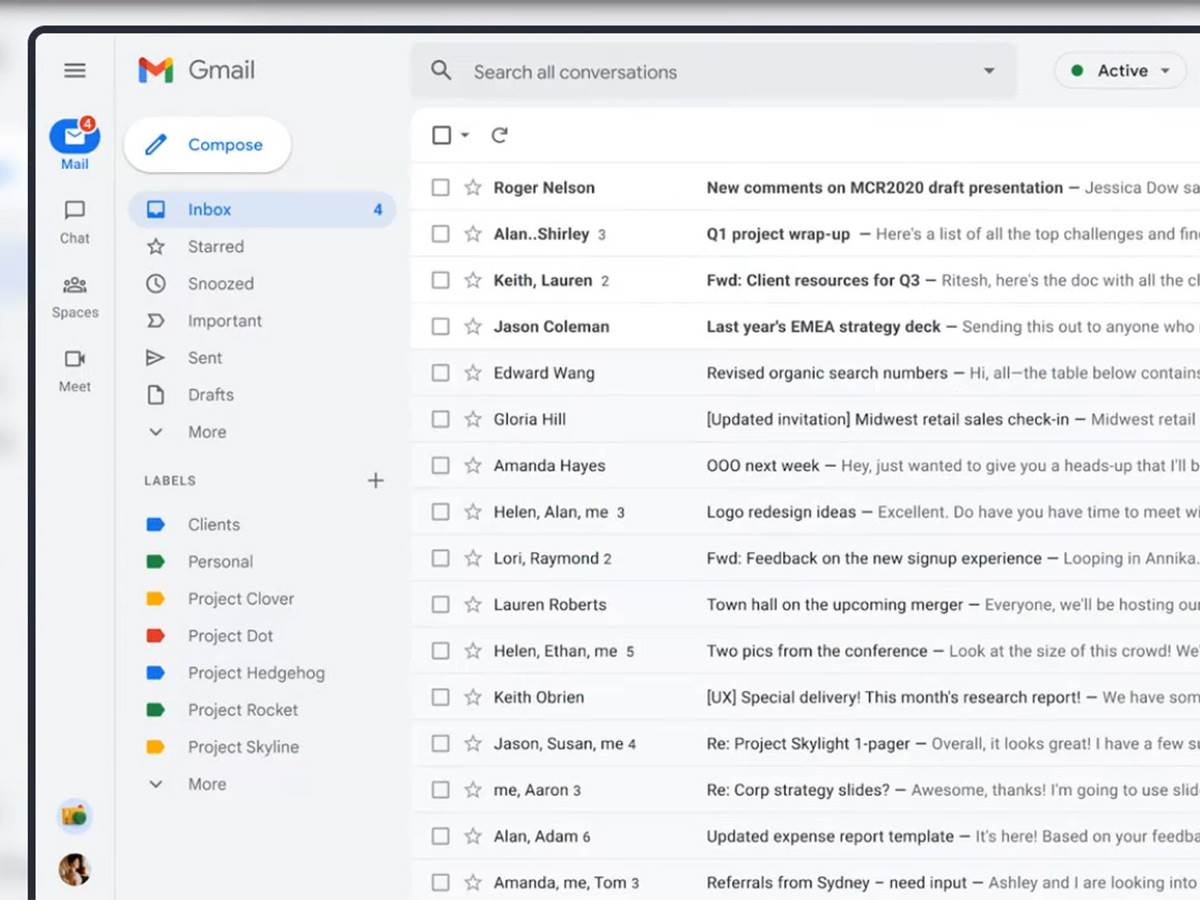
Task: Star the Roger Nelson email
Action: [x=473, y=187]
